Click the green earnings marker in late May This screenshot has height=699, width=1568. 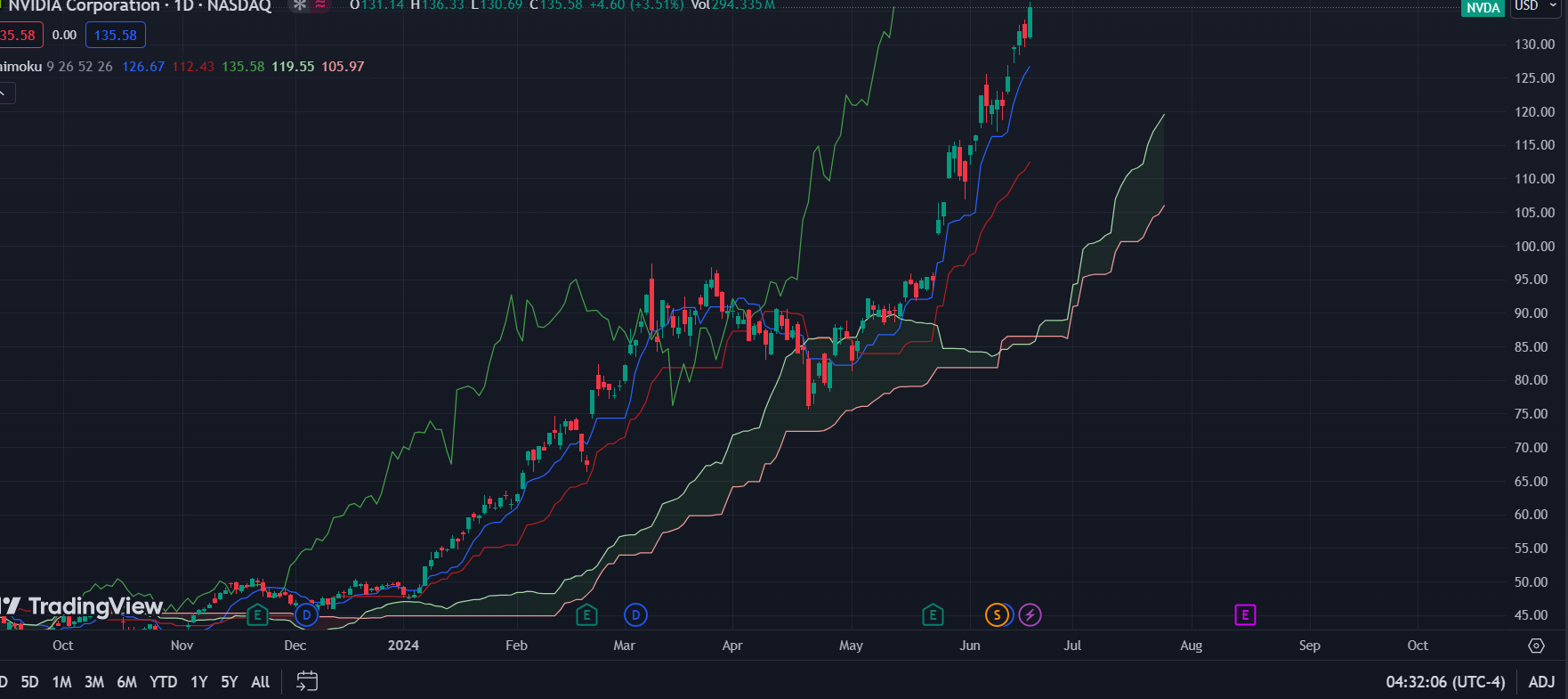(x=933, y=614)
